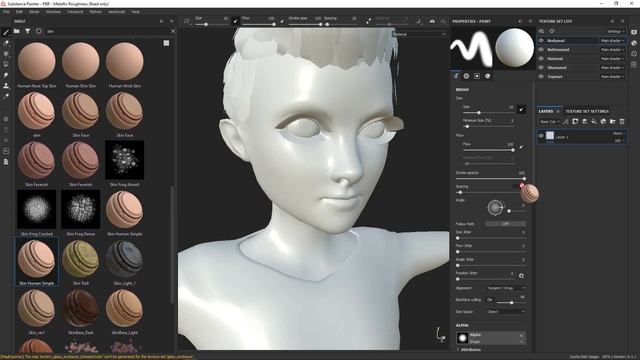Select the Projection tool
The width and height of the screenshot is (640, 360).
pyautogui.click(x=6, y=53)
